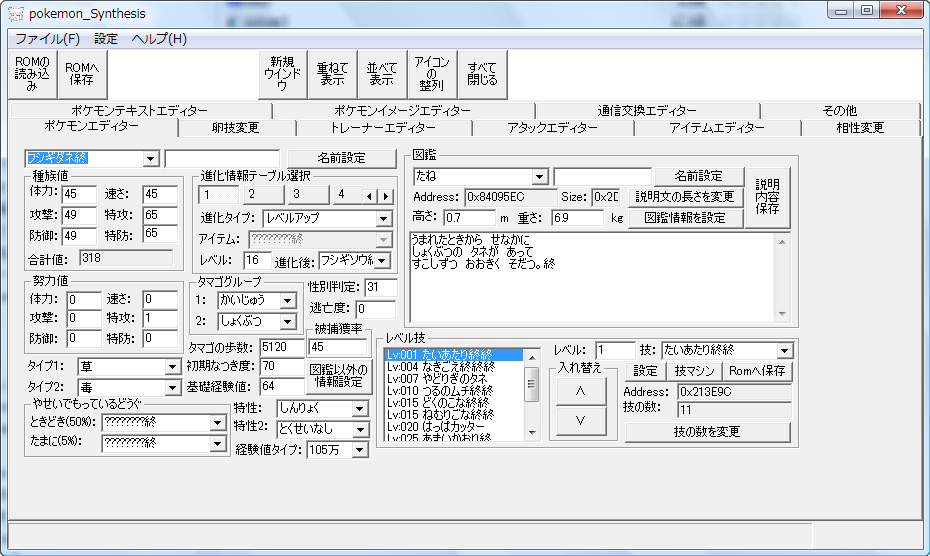930x556 pixels.
Task: Expand the 進化後 フシギソウ dropdown
Action: coord(382,260)
